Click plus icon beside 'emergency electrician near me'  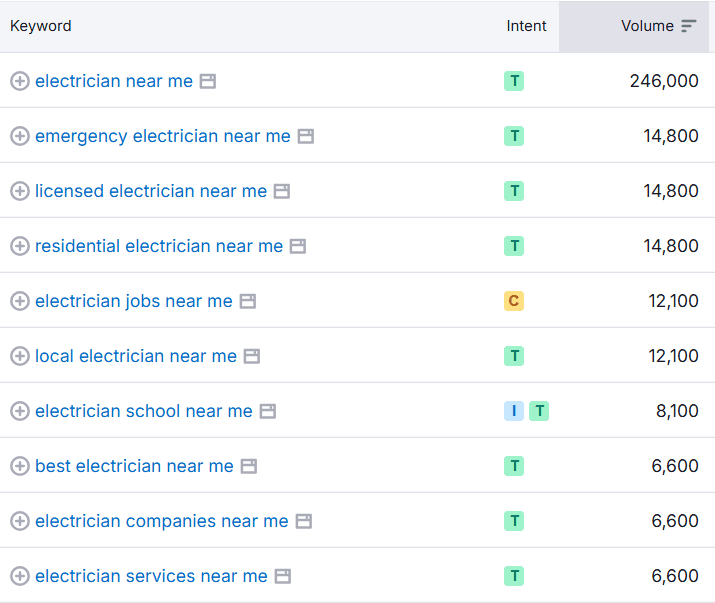(x=20, y=136)
